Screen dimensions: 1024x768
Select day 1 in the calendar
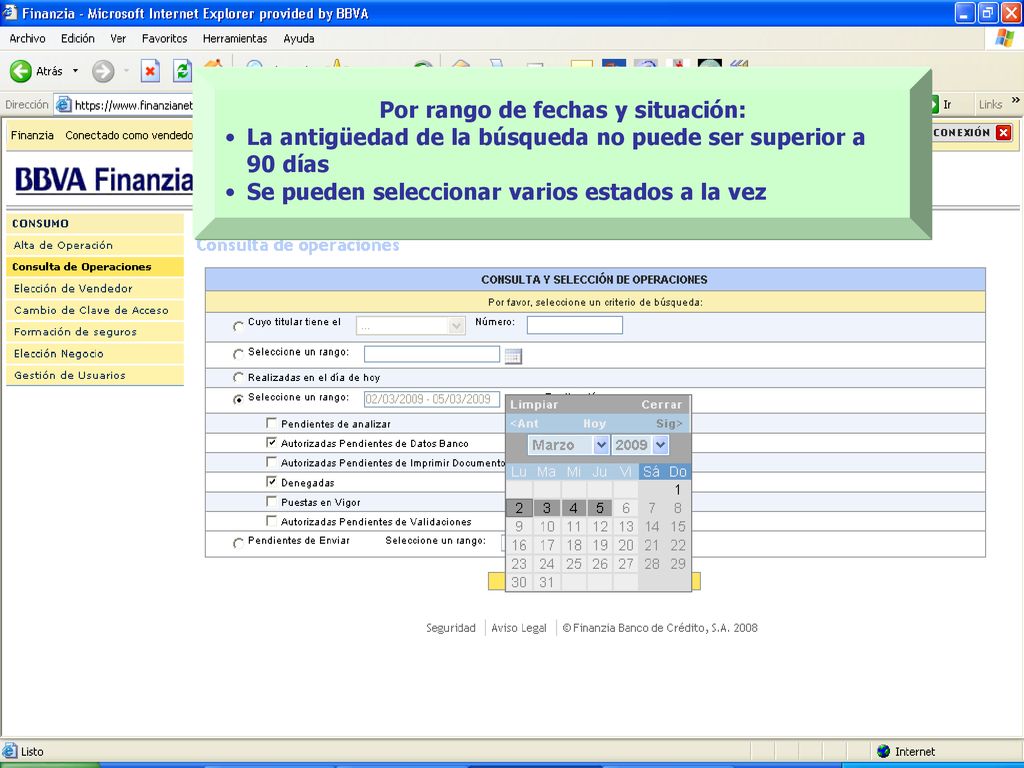coord(678,489)
